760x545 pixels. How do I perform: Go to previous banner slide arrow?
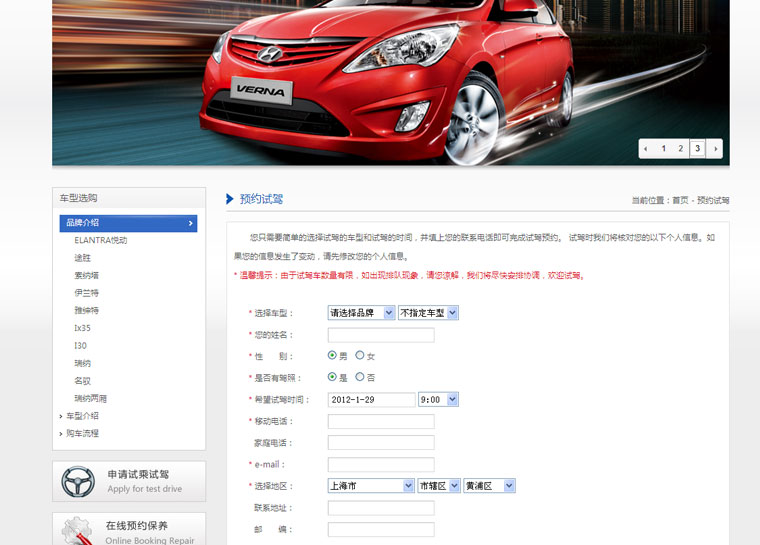(x=646, y=149)
